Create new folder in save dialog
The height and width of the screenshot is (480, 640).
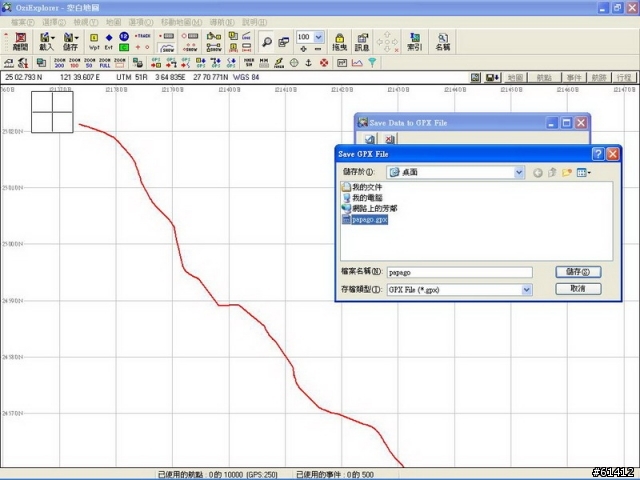click(x=567, y=173)
